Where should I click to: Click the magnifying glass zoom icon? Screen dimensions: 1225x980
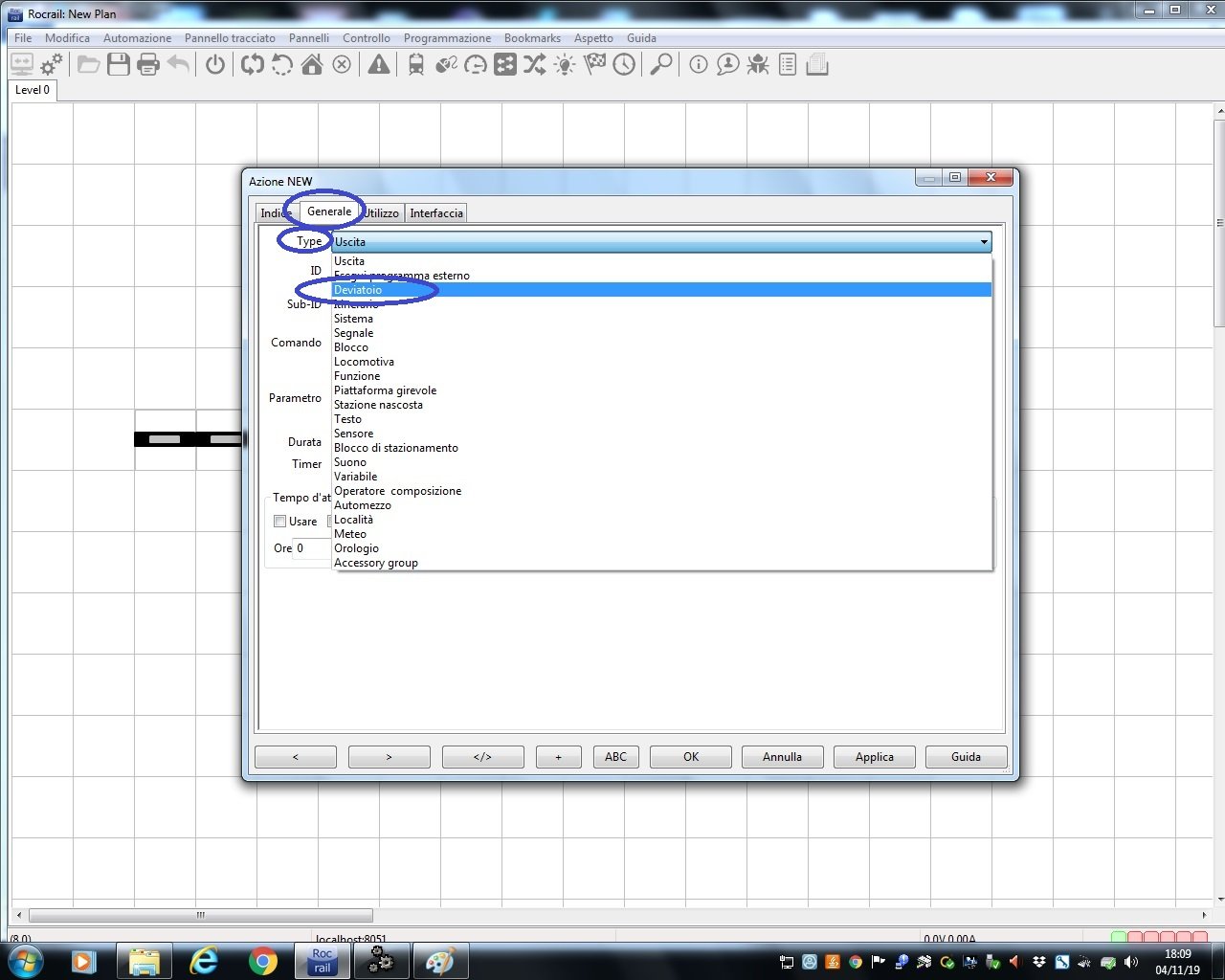click(x=660, y=65)
